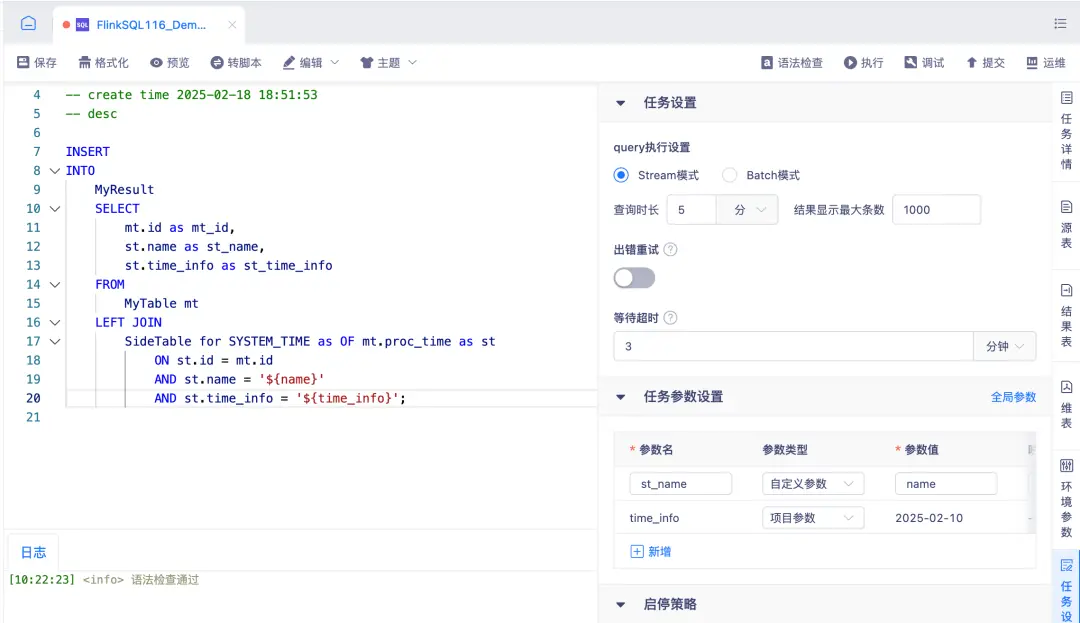1080x623 pixels.
Task: Open the 主题 theme dropdown
Action: tap(388, 63)
